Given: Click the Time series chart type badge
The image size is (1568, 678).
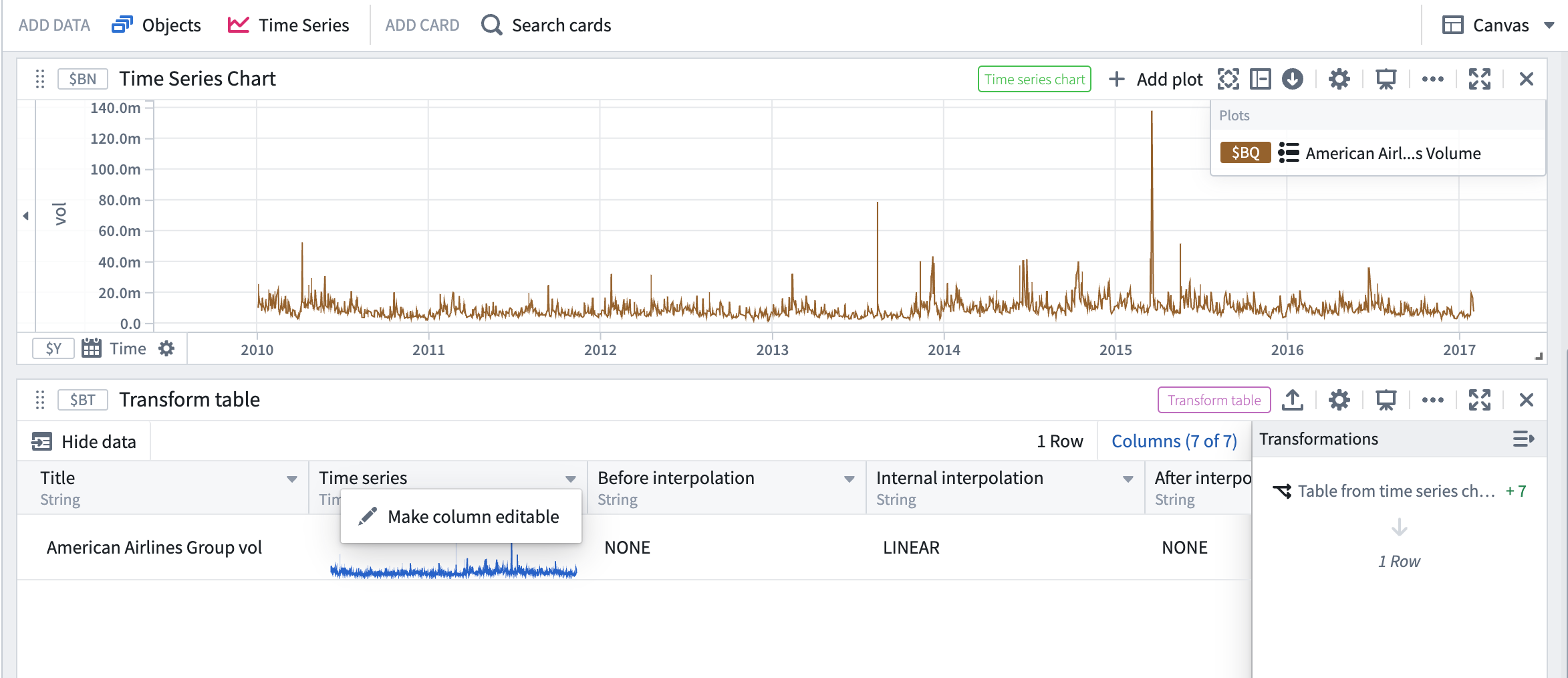Looking at the screenshot, I should coord(1034,79).
